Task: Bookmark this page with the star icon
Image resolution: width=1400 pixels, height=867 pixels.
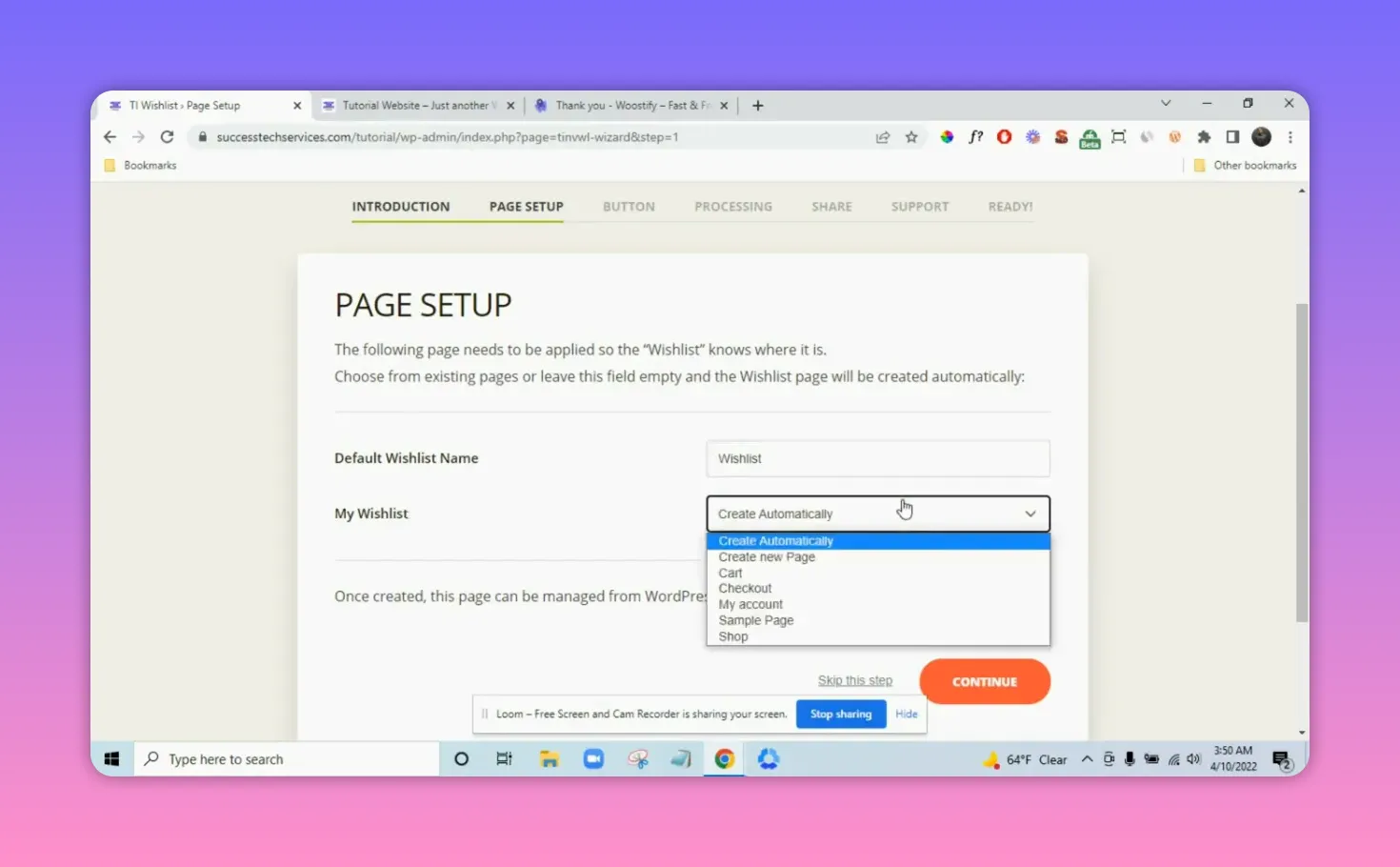Action: pyautogui.click(x=911, y=136)
